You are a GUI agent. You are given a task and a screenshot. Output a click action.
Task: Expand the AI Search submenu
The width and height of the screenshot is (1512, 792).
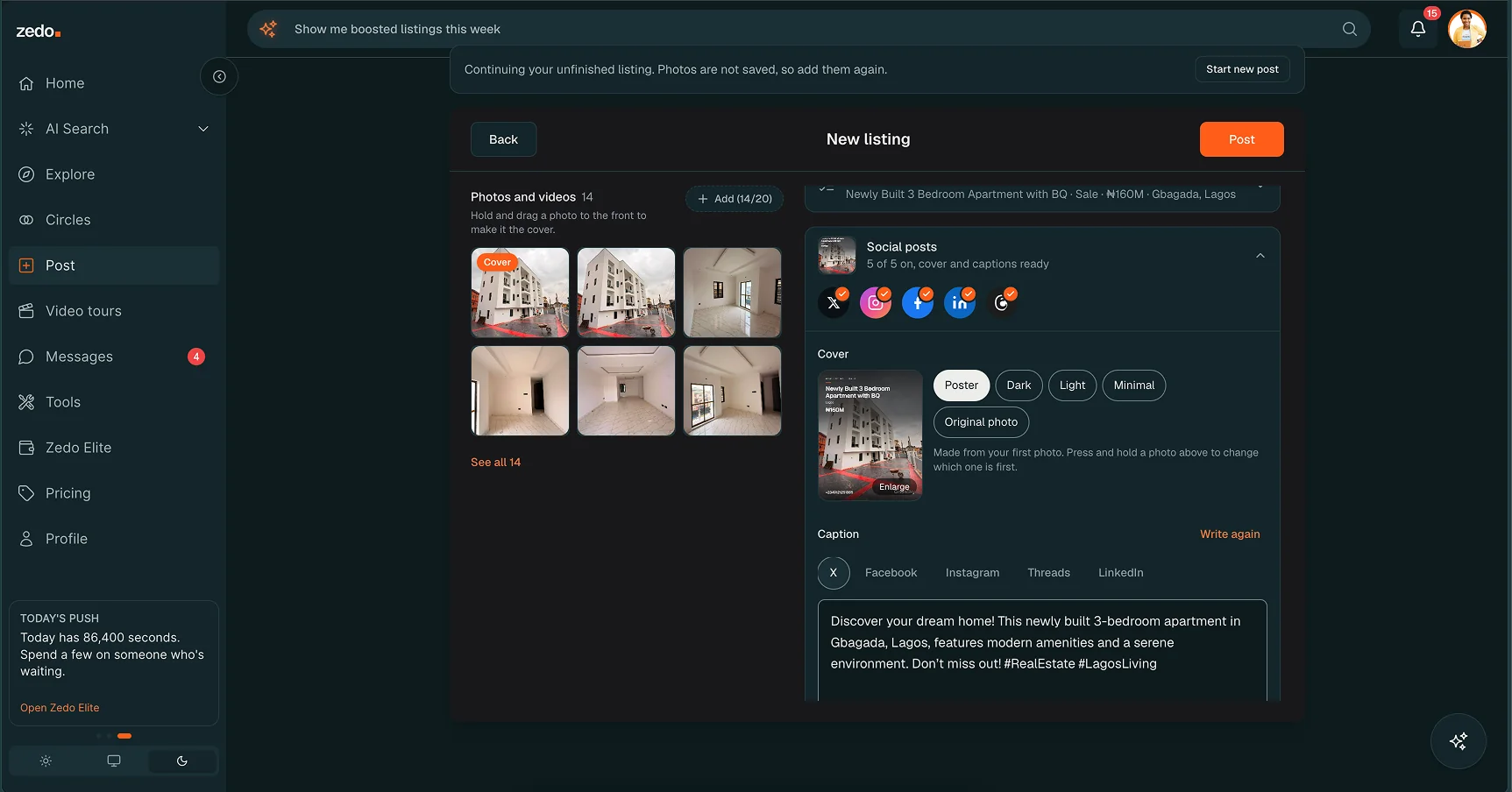[203, 129]
